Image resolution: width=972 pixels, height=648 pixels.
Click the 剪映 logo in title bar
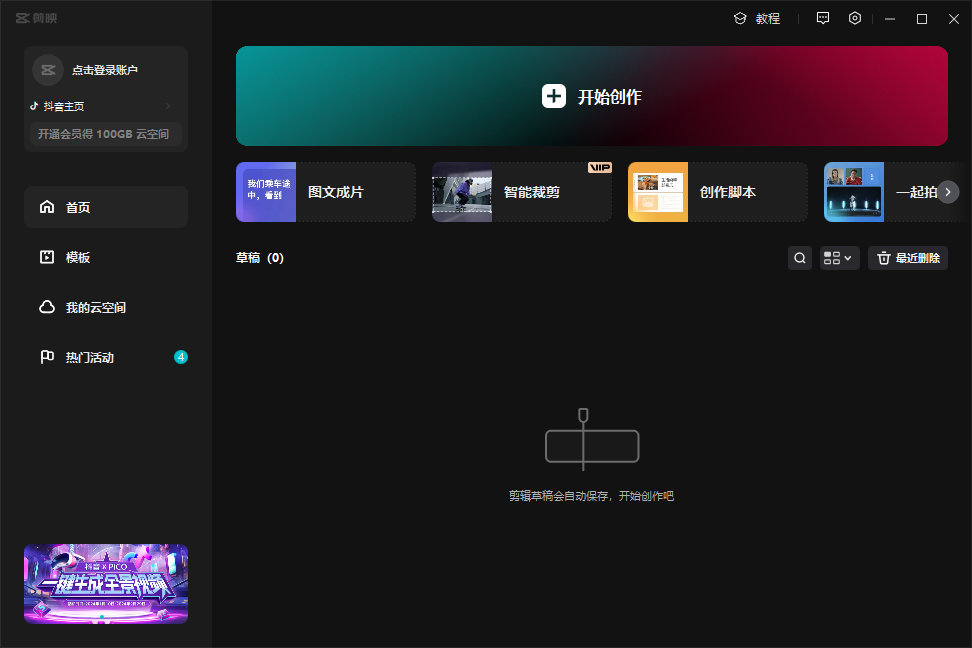[x=37, y=18]
